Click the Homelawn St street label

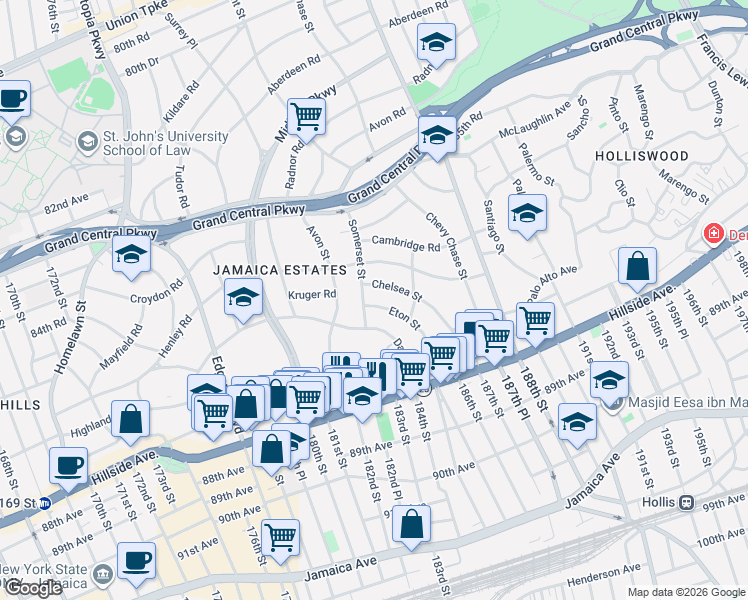[x=70, y=338]
